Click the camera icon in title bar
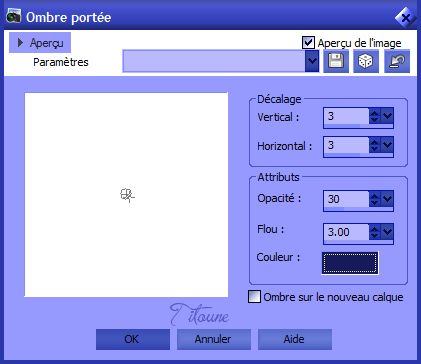This screenshot has height=364, width=421. click(14, 16)
